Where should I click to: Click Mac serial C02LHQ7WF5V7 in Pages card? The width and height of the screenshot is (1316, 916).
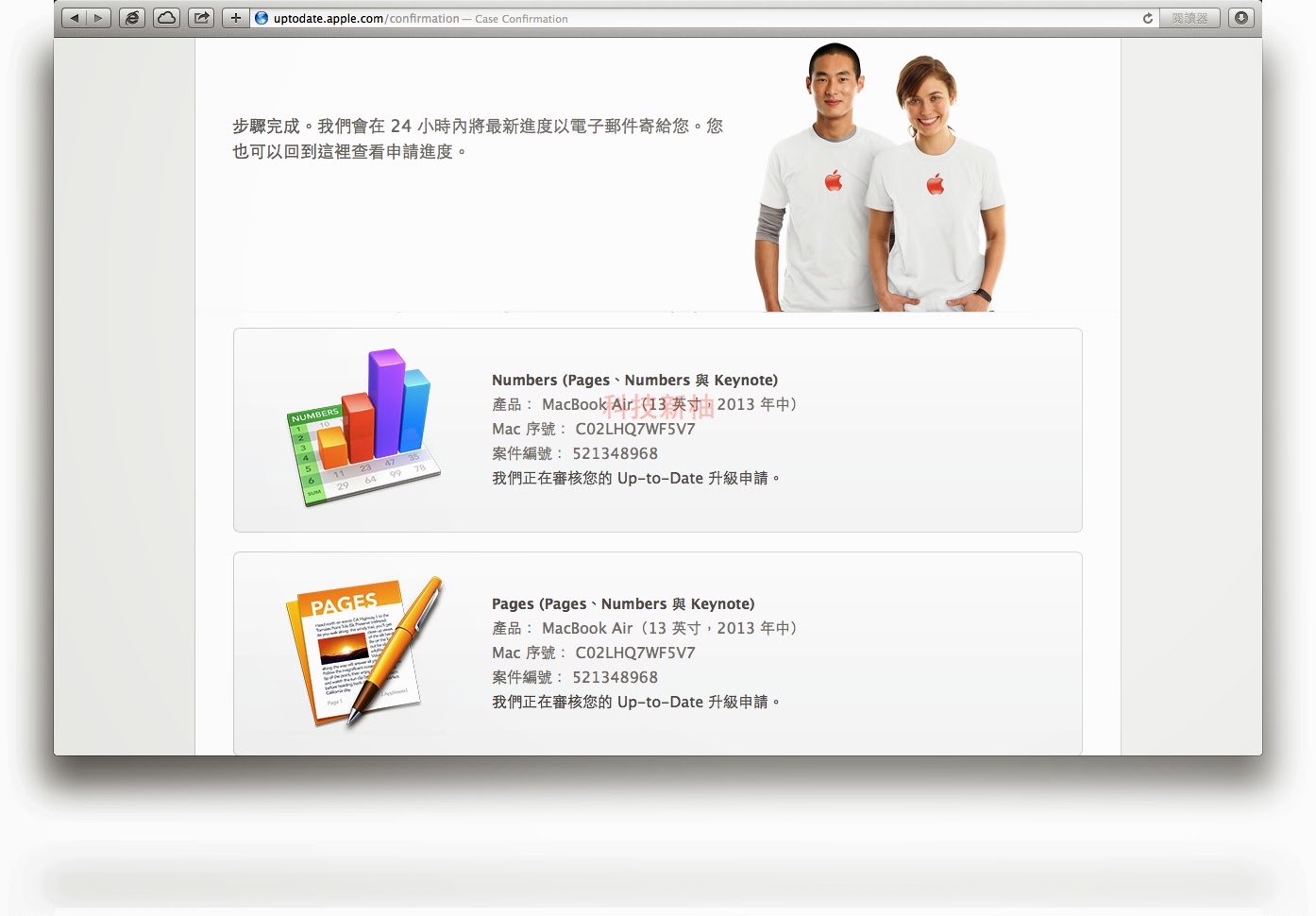(x=635, y=653)
